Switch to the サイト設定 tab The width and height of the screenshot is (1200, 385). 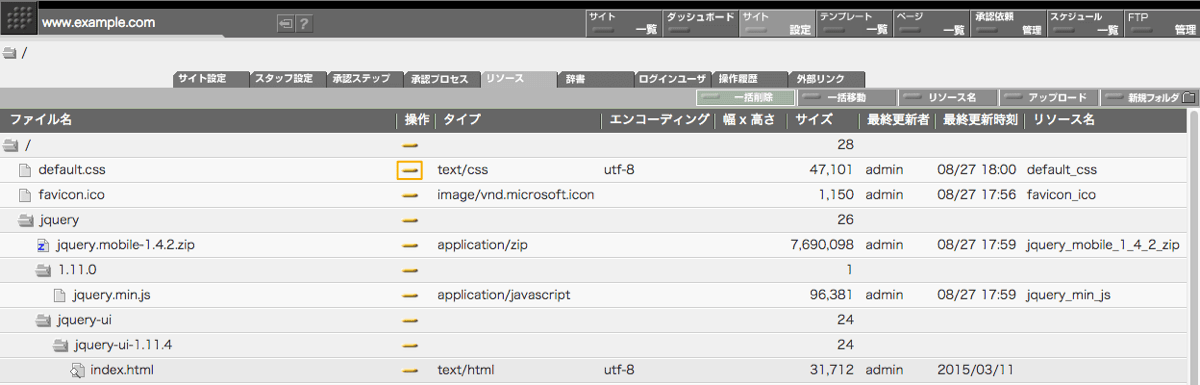(x=210, y=79)
